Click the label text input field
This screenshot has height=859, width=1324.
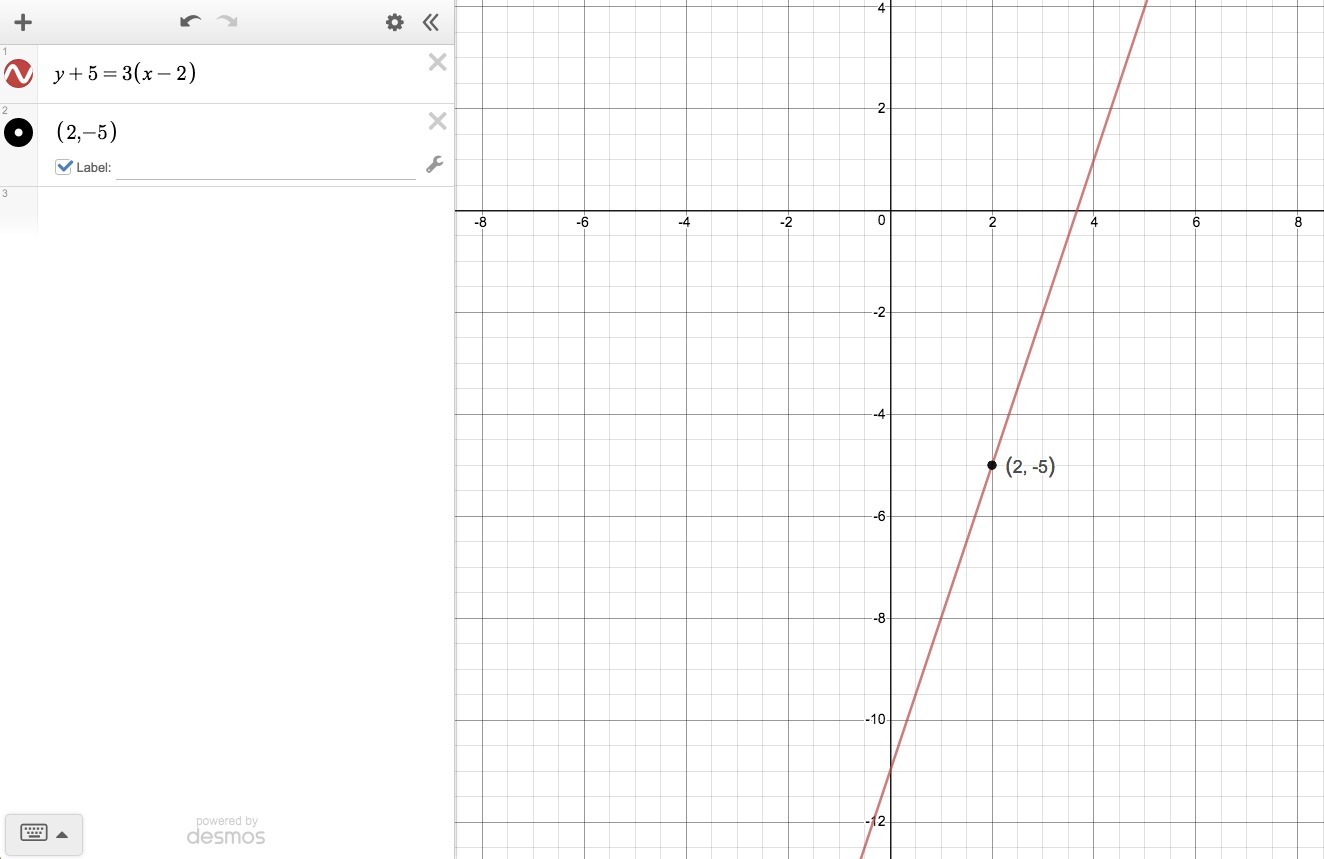tap(266, 168)
